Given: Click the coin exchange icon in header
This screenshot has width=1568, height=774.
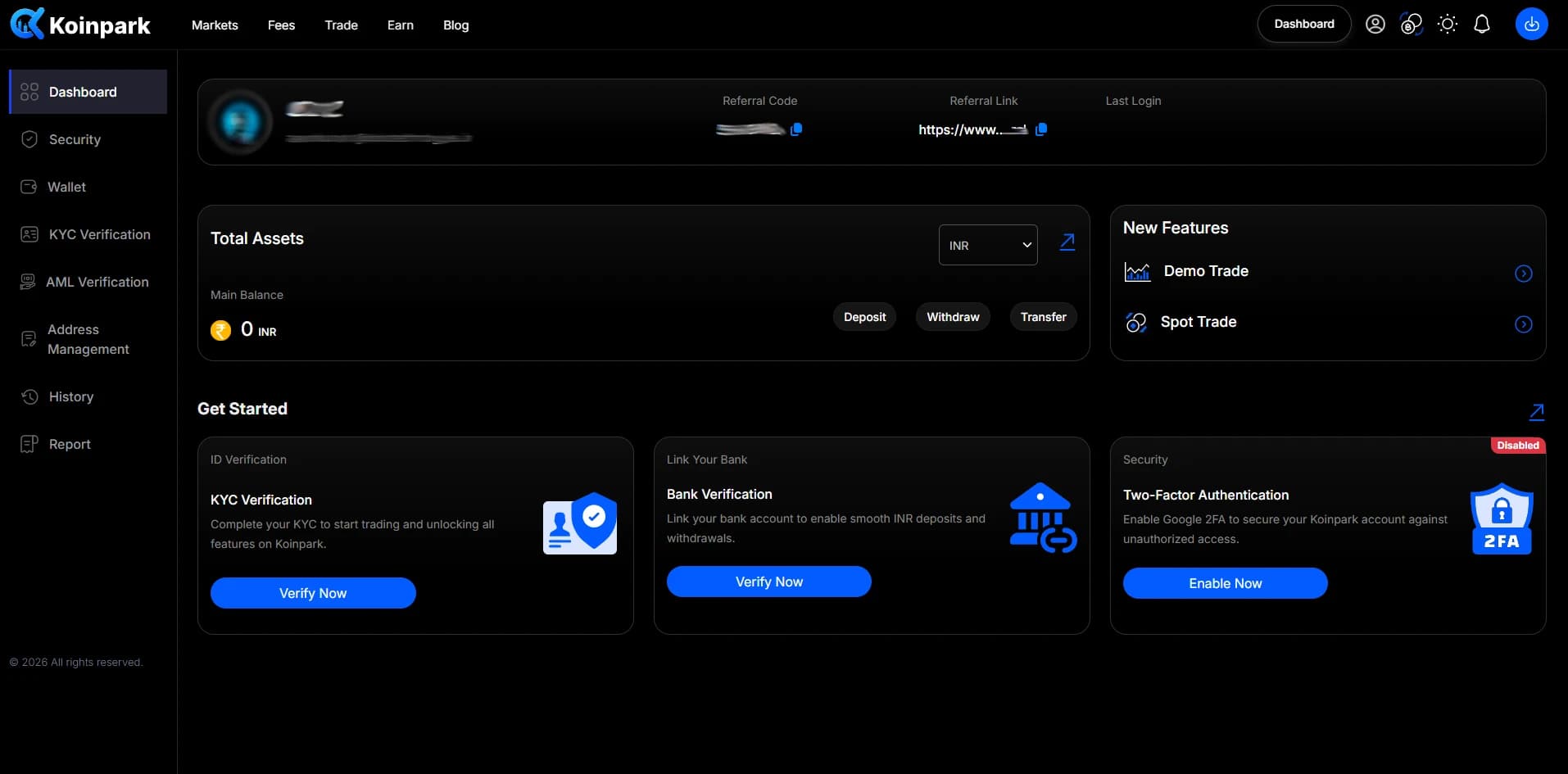Looking at the screenshot, I should [x=1412, y=25].
